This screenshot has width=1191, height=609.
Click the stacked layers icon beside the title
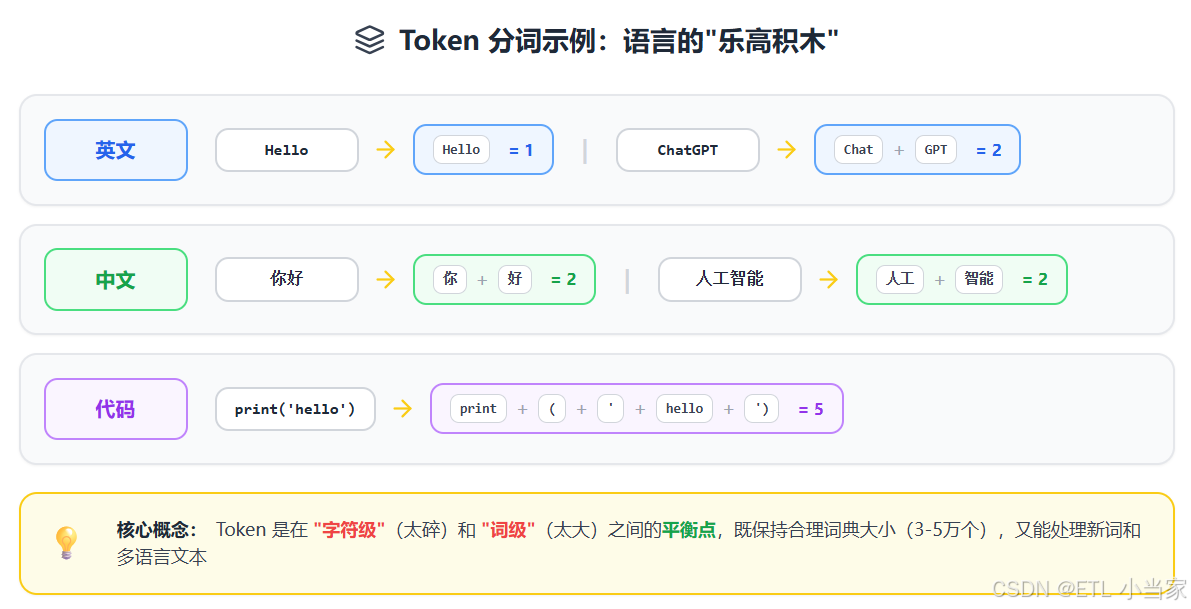pyautogui.click(x=370, y=40)
